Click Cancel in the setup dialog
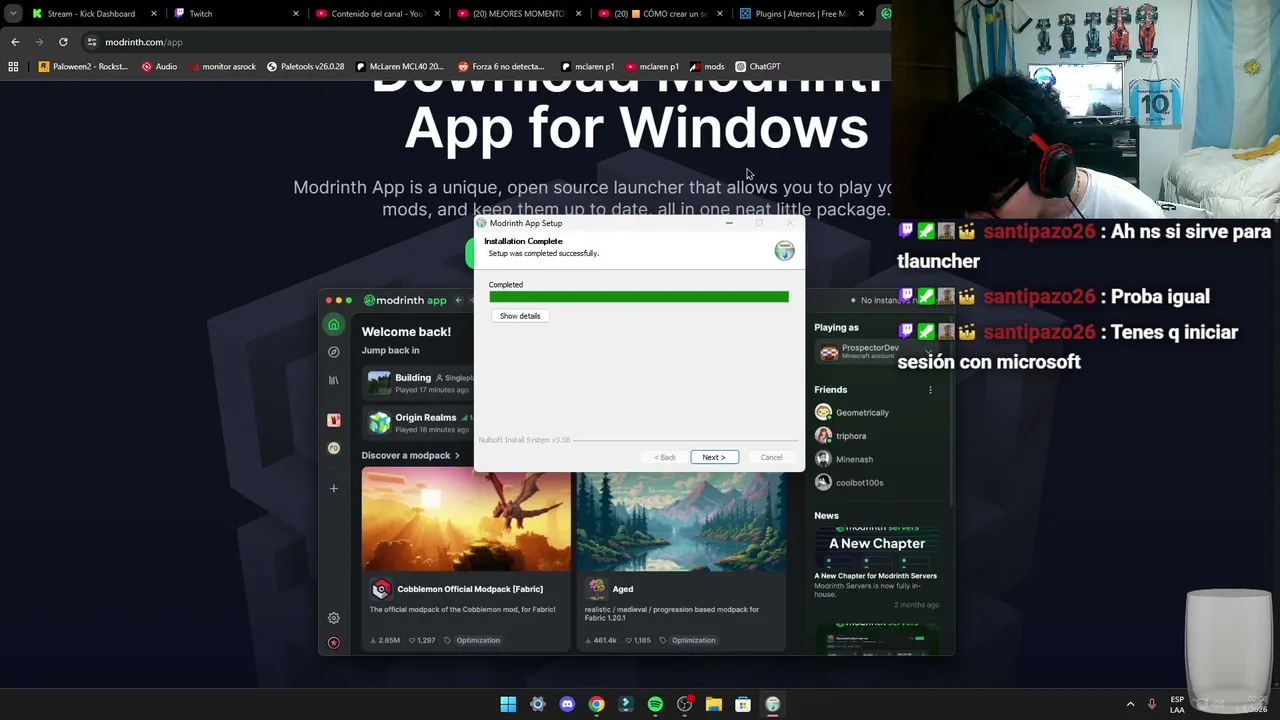Viewport: 1280px width, 720px height. [x=771, y=457]
